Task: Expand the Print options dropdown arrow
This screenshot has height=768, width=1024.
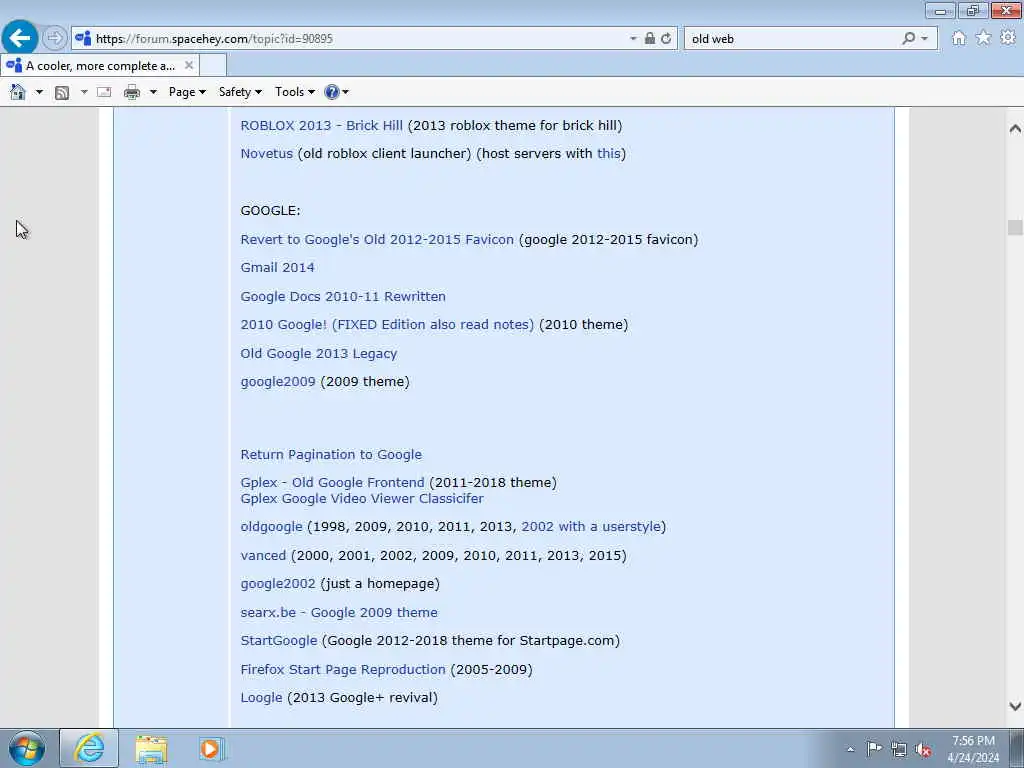Action: point(153,92)
